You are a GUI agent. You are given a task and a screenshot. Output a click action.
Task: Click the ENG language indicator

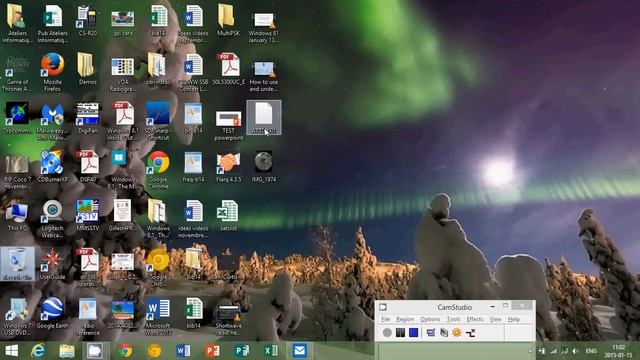tap(591, 351)
